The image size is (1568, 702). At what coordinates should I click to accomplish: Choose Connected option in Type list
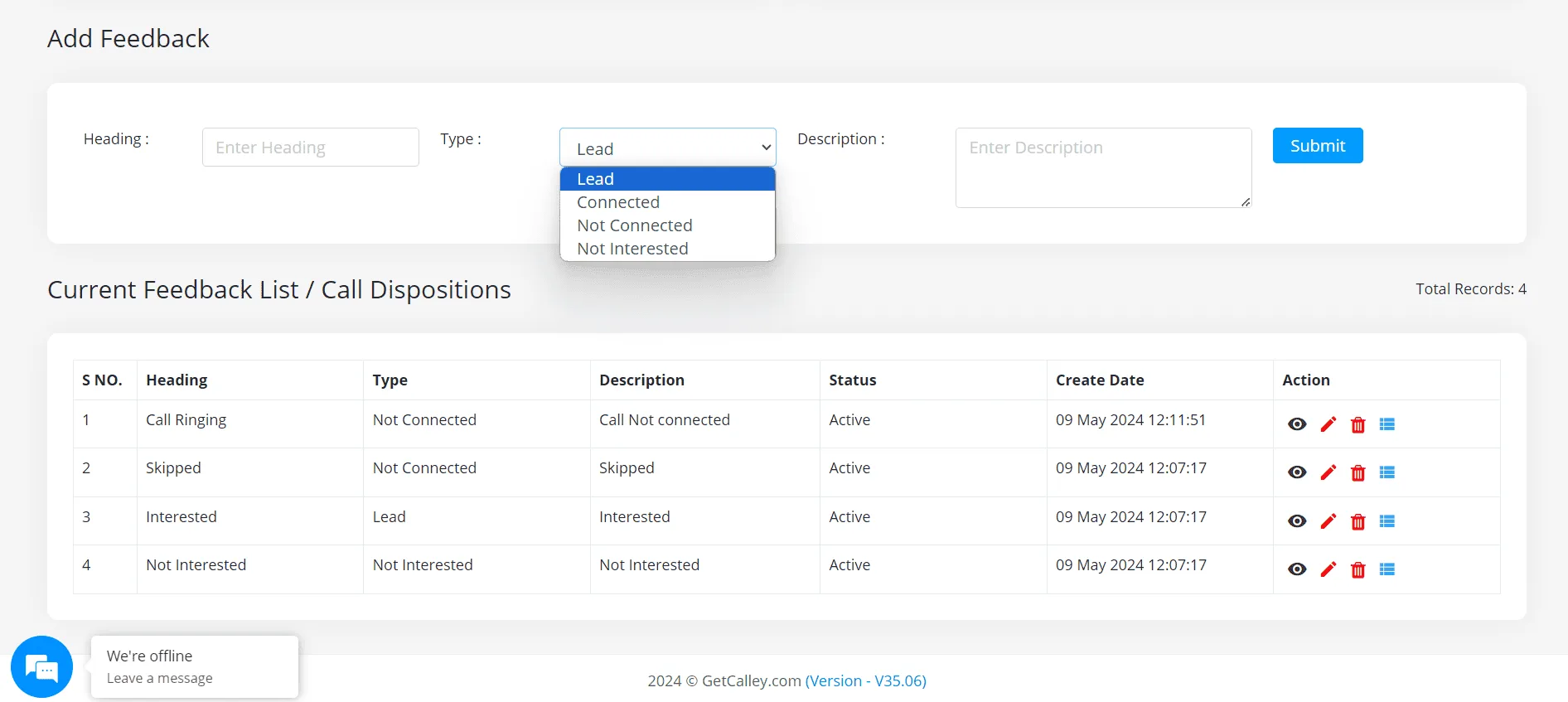click(667, 202)
